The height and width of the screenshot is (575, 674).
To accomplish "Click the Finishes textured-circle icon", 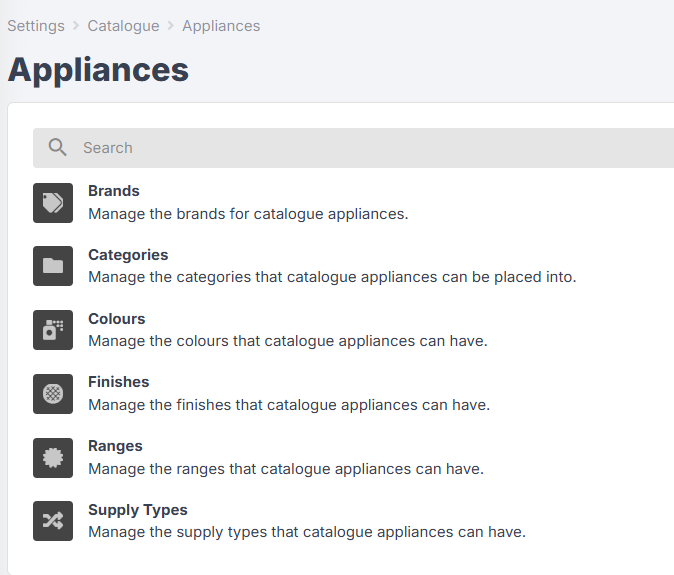I will click(53, 394).
